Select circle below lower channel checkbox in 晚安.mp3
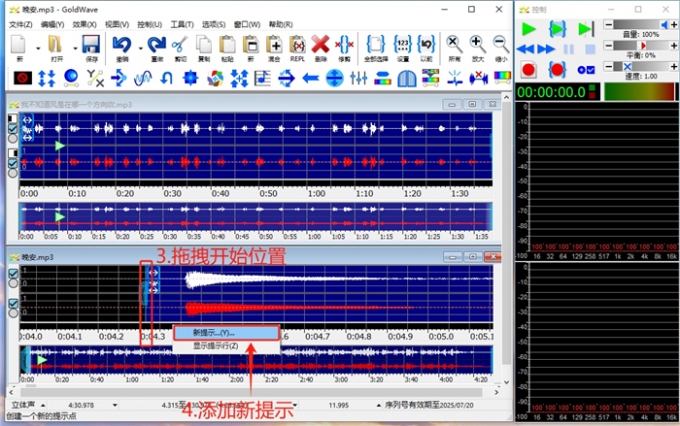The image size is (680, 426). 13,313
